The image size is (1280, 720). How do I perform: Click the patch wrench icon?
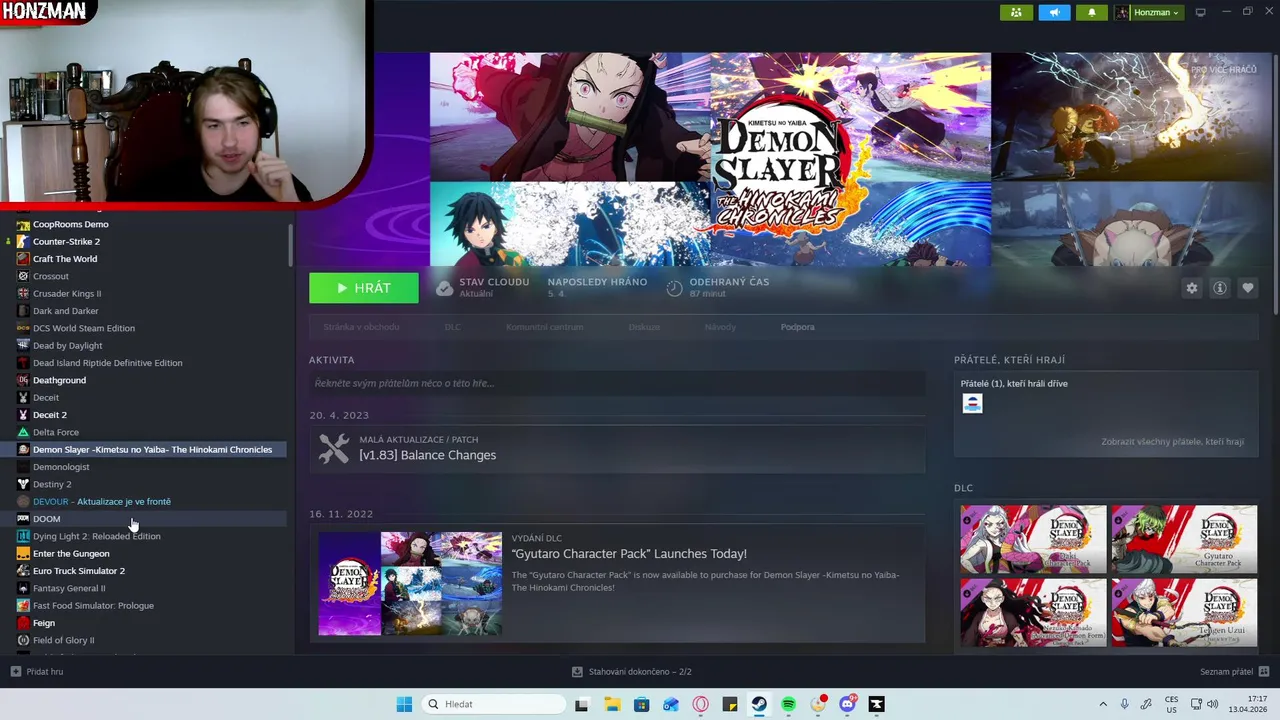point(334,448)
